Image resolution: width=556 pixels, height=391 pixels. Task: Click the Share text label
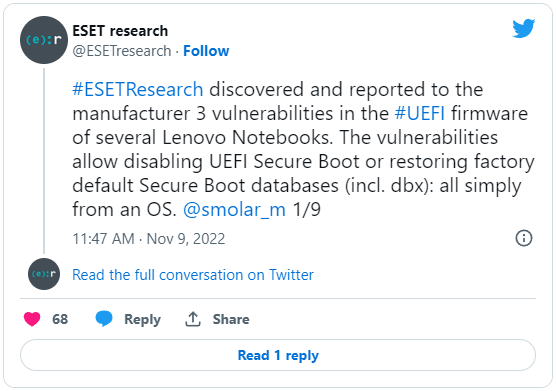pos(231,319)
